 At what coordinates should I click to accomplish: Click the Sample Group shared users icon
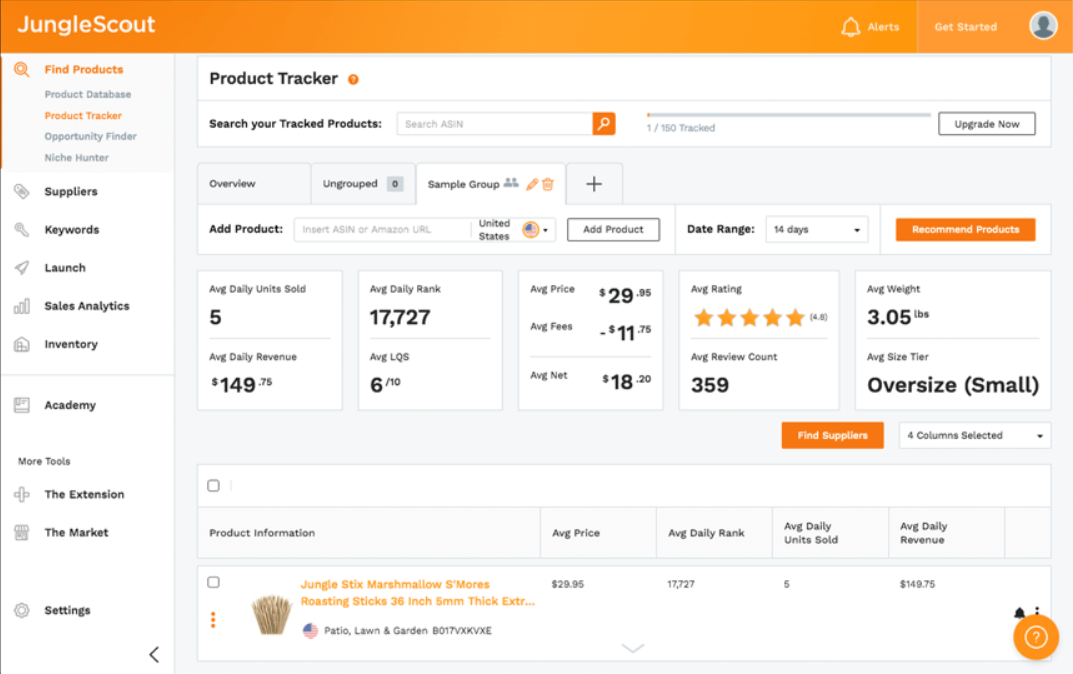coord(511,183)
